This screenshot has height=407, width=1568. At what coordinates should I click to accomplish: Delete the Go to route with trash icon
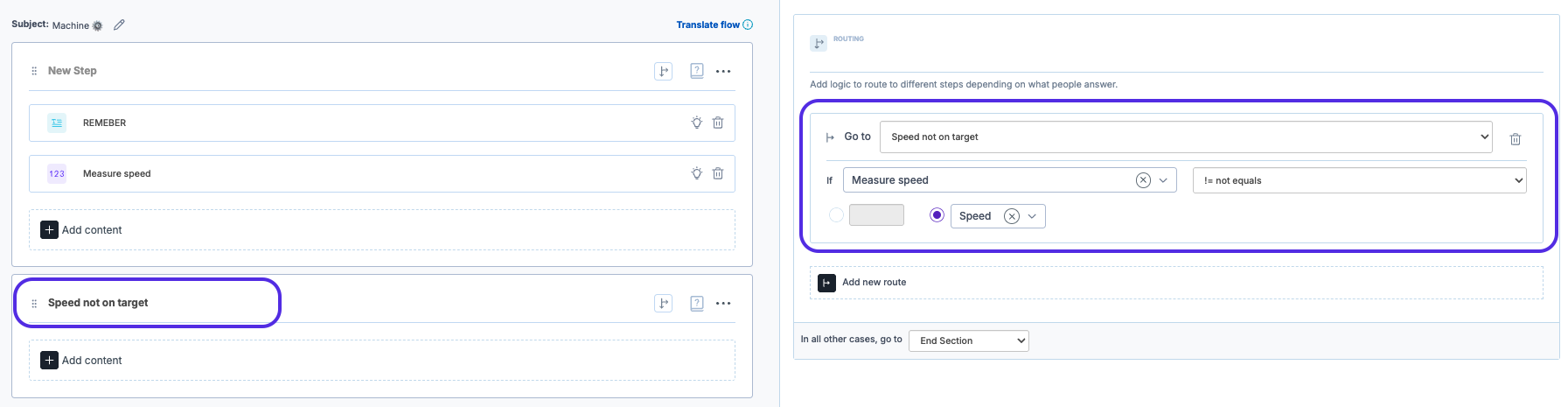click(1516, 138)
